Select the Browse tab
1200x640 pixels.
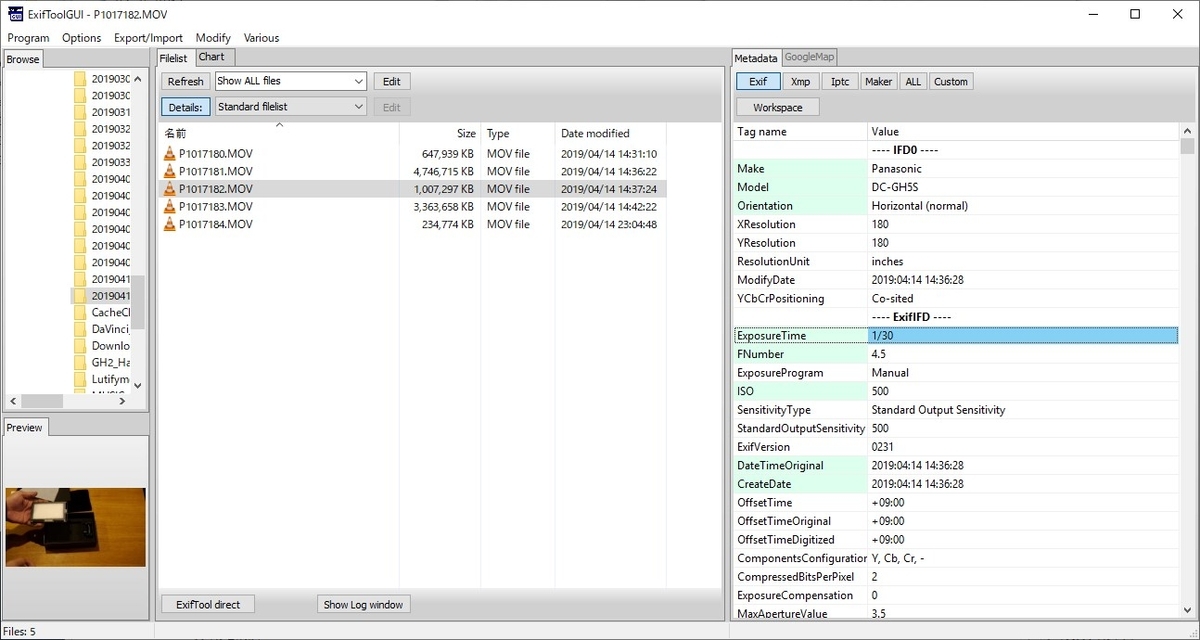[23, 59]
